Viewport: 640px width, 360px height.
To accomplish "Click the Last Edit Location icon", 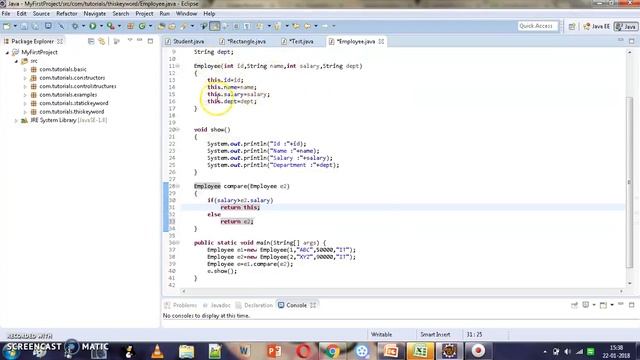I will coord(296,26).
